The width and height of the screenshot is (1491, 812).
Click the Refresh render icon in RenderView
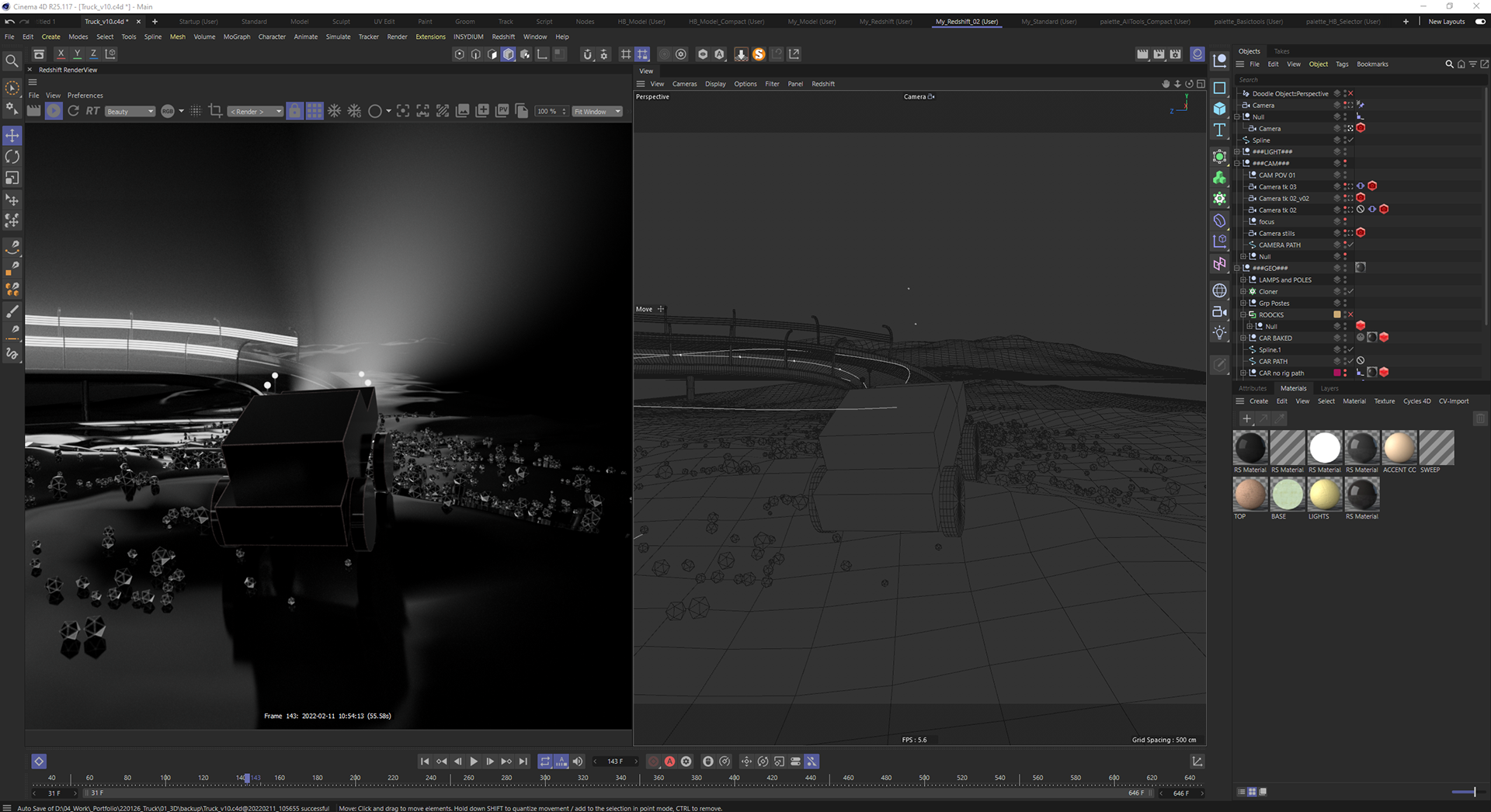point(73,111)
